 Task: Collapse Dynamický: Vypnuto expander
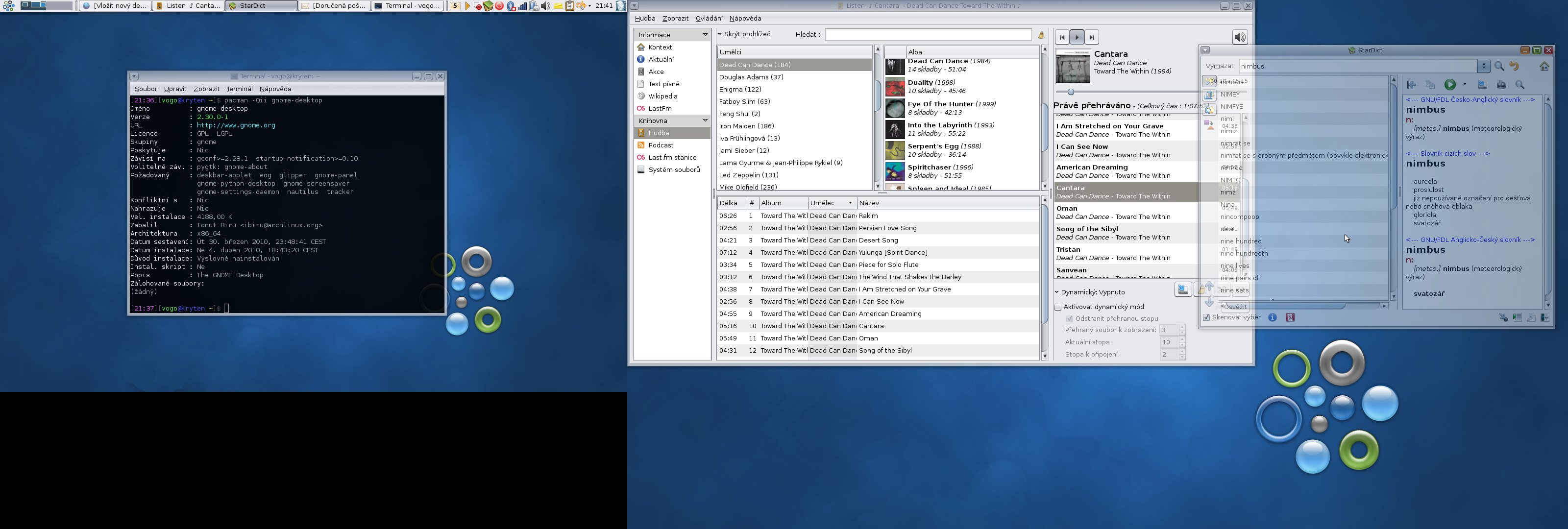coord(1090,291)
